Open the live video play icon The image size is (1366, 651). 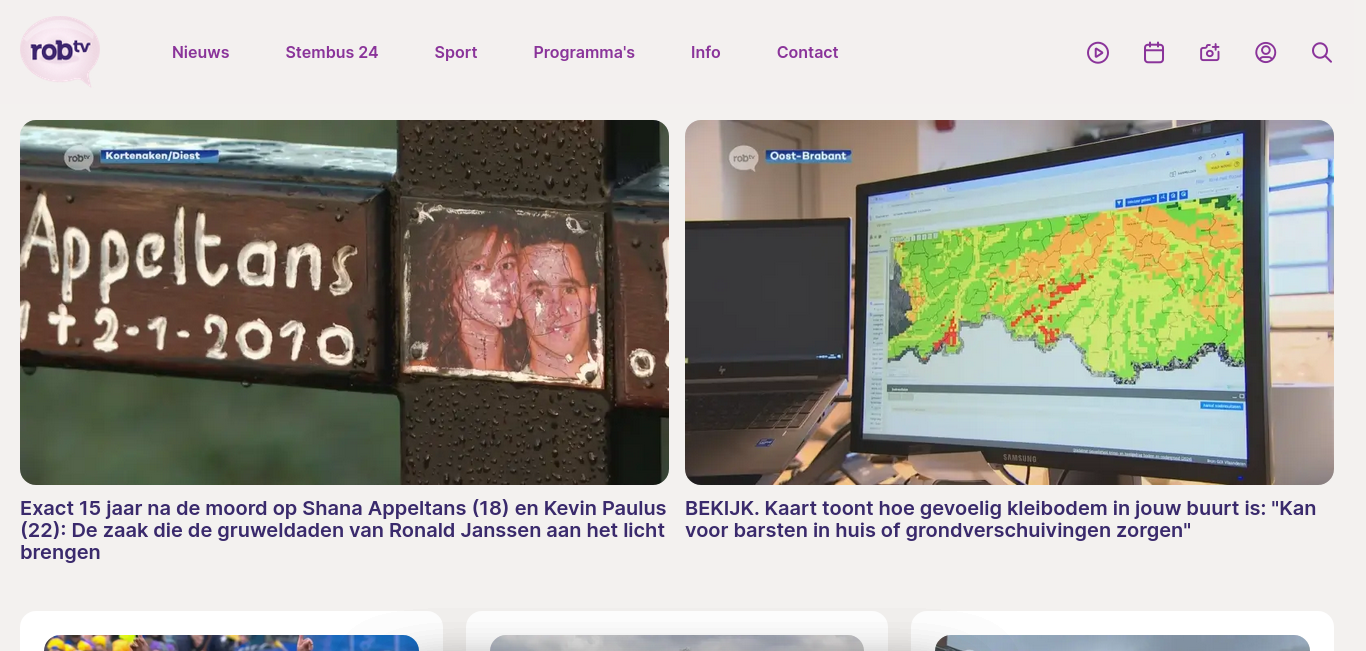1098,53
